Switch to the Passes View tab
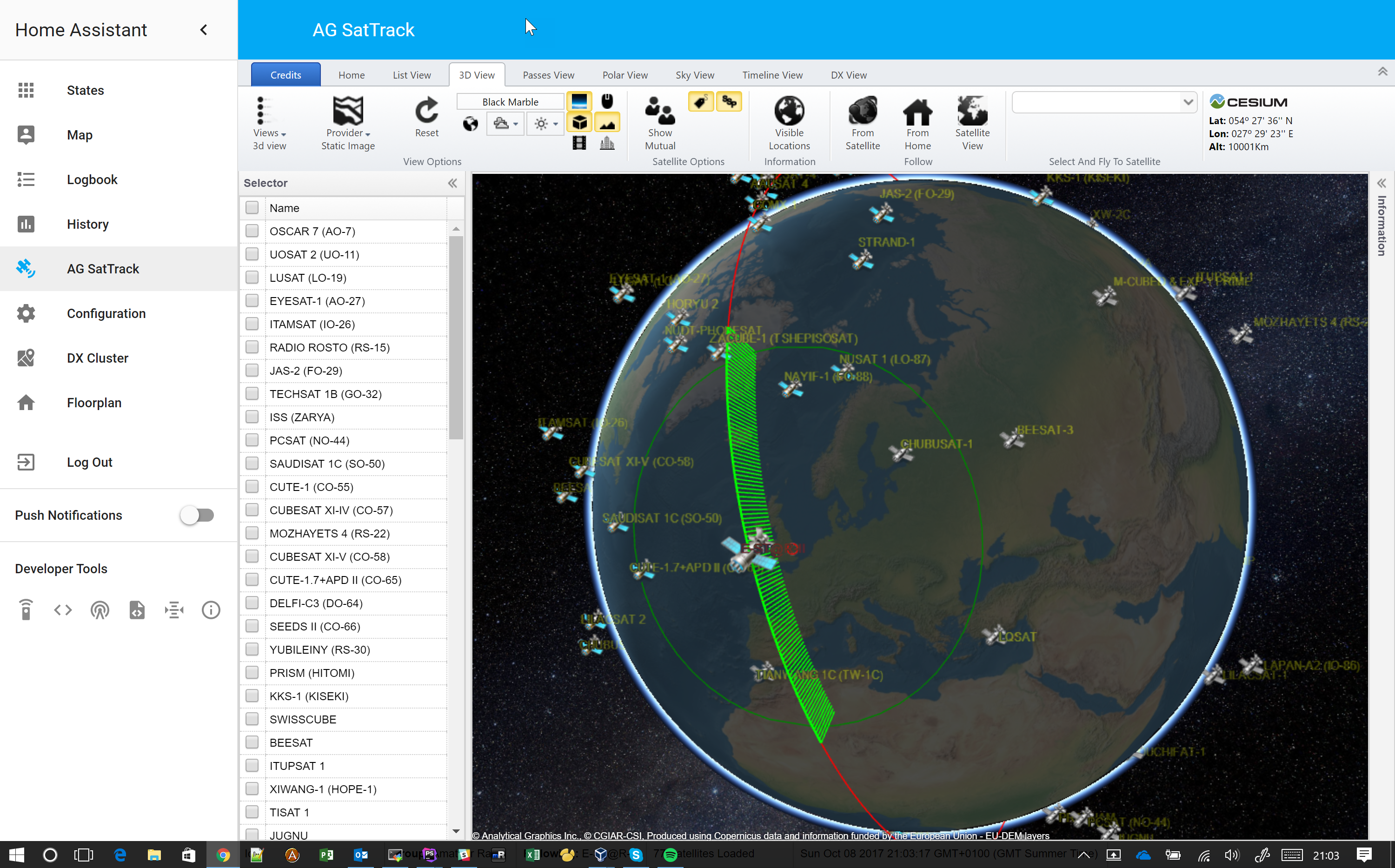This screenshot has width=1395, height=868. pos(548,75)
